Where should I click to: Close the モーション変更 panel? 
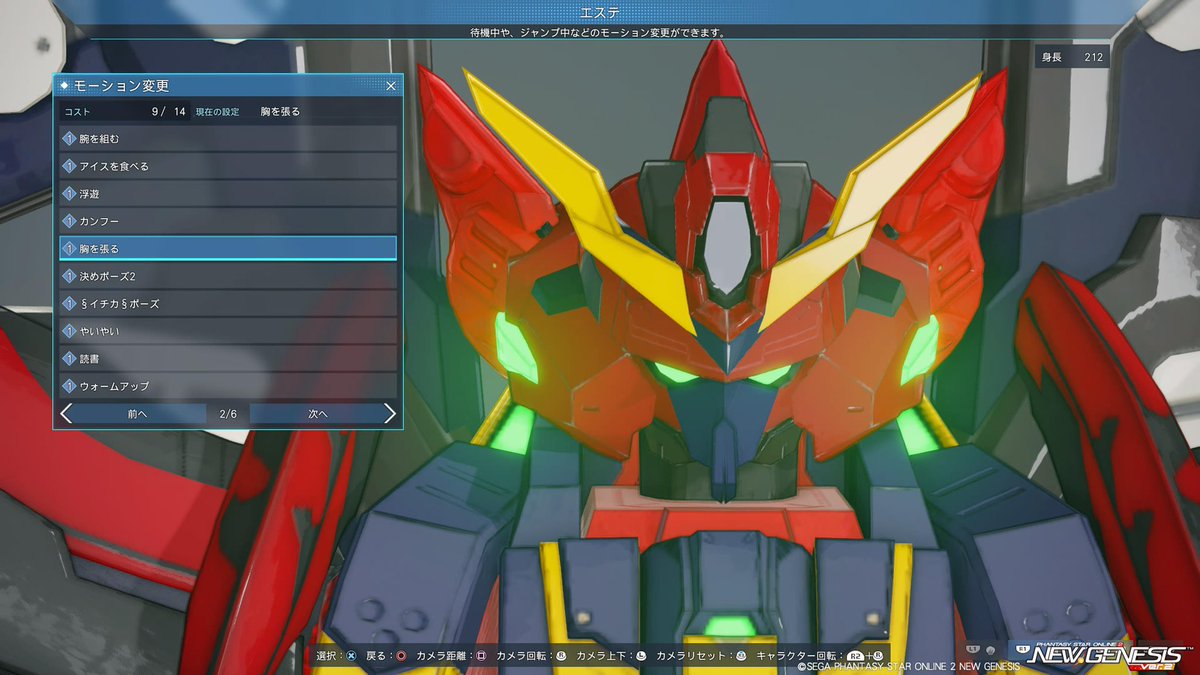point(390,86)
